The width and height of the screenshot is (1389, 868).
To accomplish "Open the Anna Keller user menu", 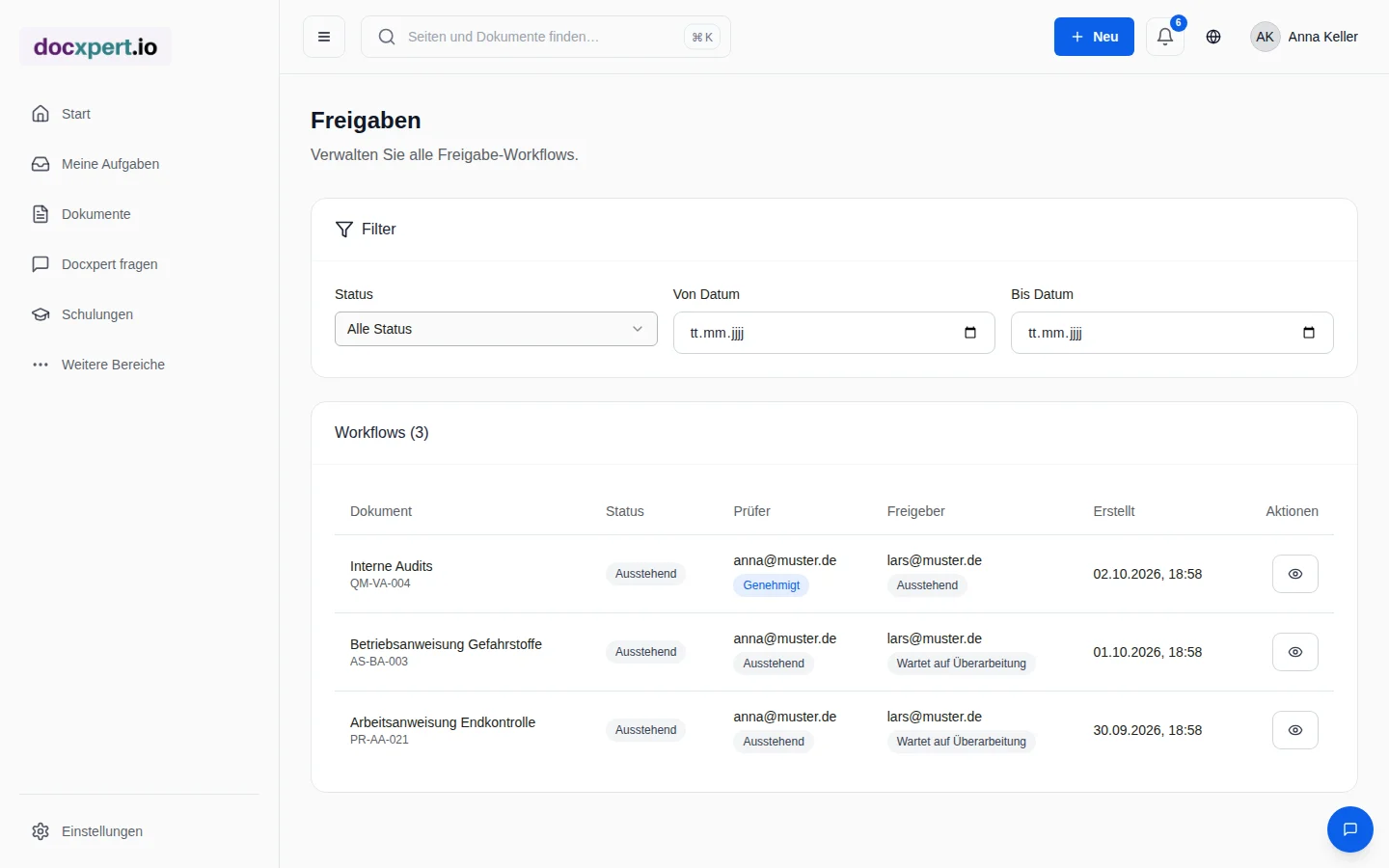I will pyautogui.click(x=1304, y=37).
